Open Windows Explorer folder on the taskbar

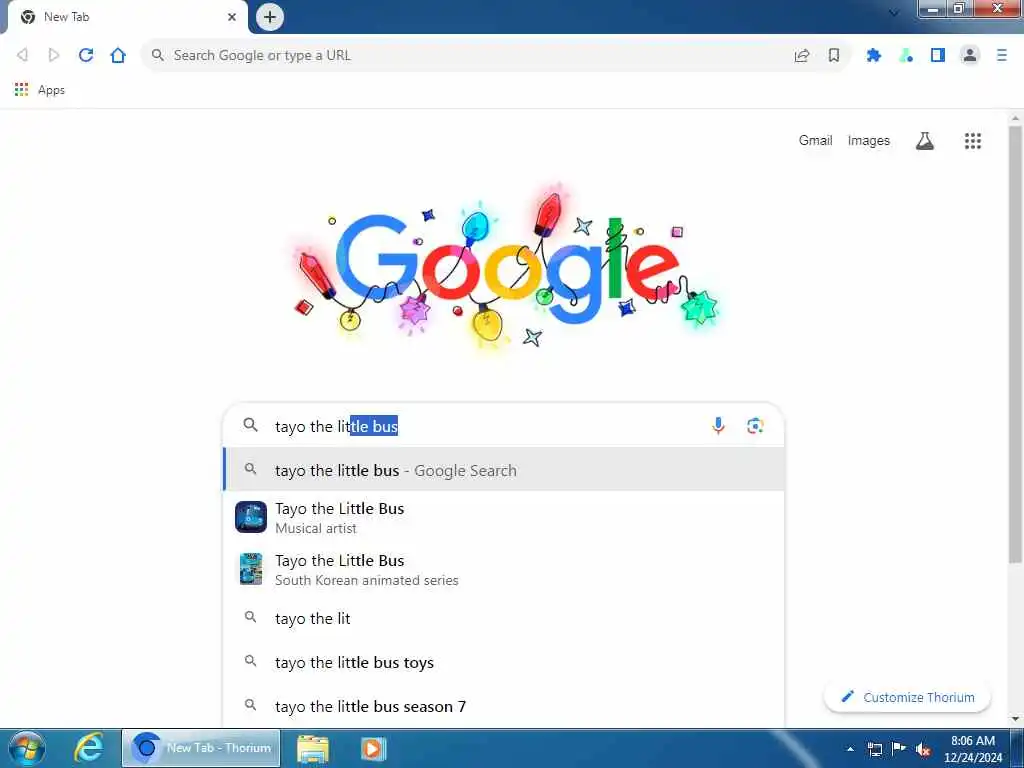[x=313, y=749]
